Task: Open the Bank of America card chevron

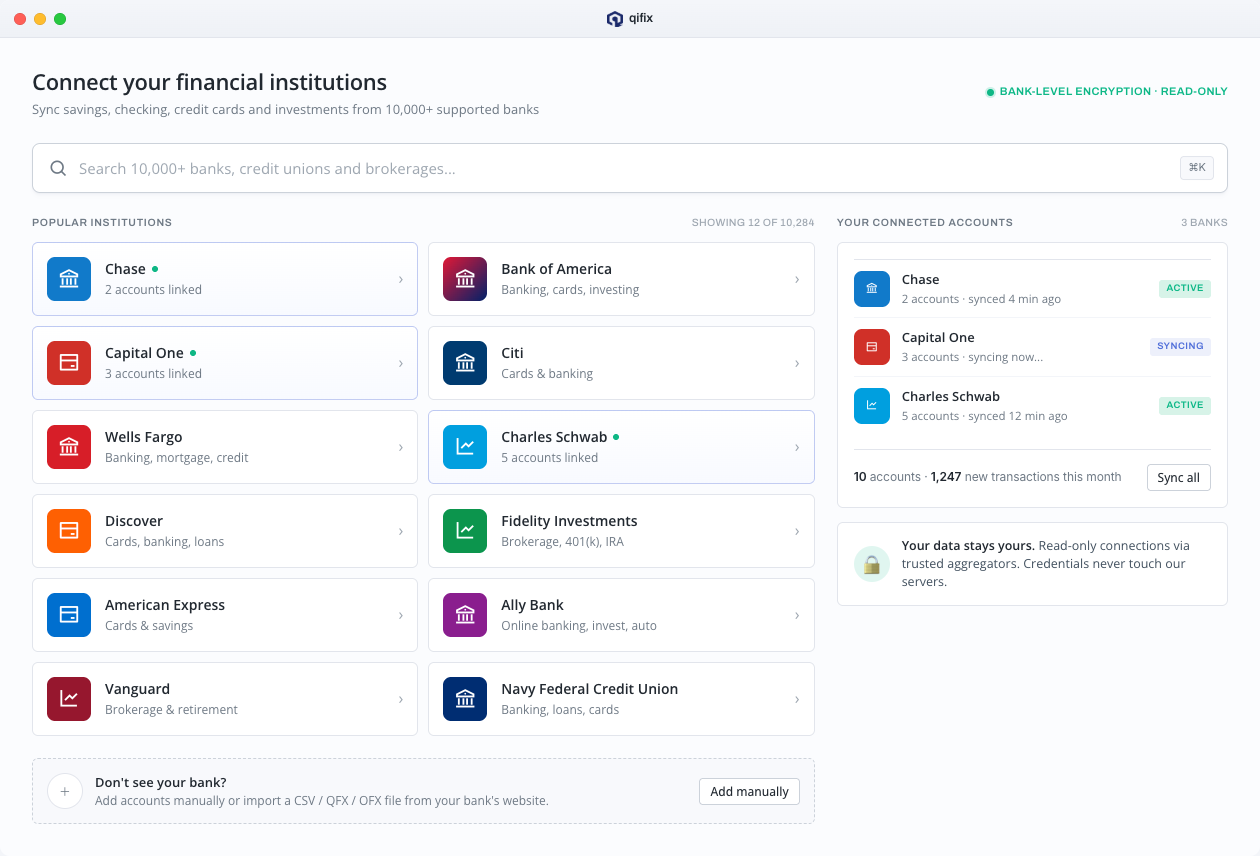Action: pos(797,279)
